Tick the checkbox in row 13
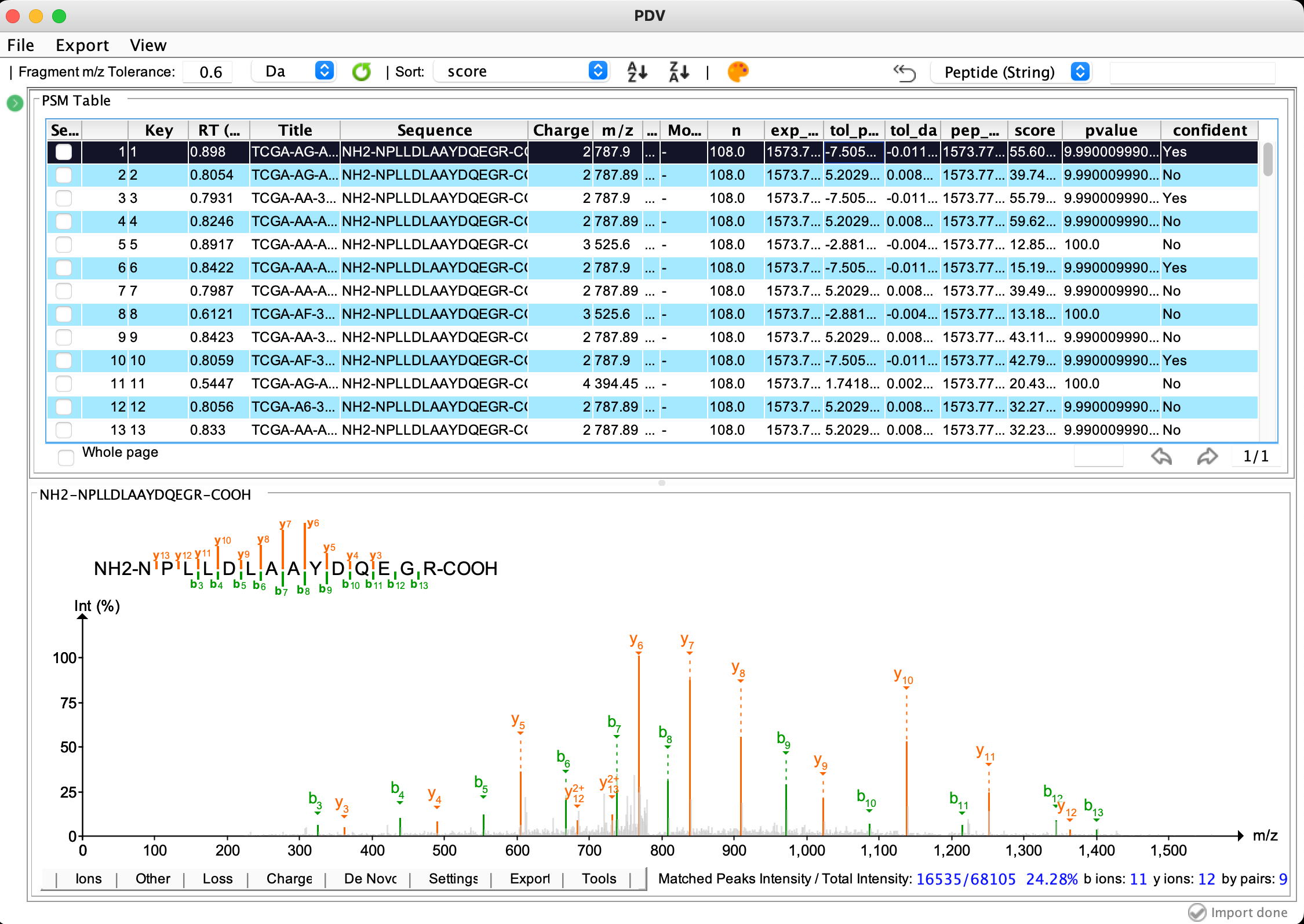 pos(64,430)
